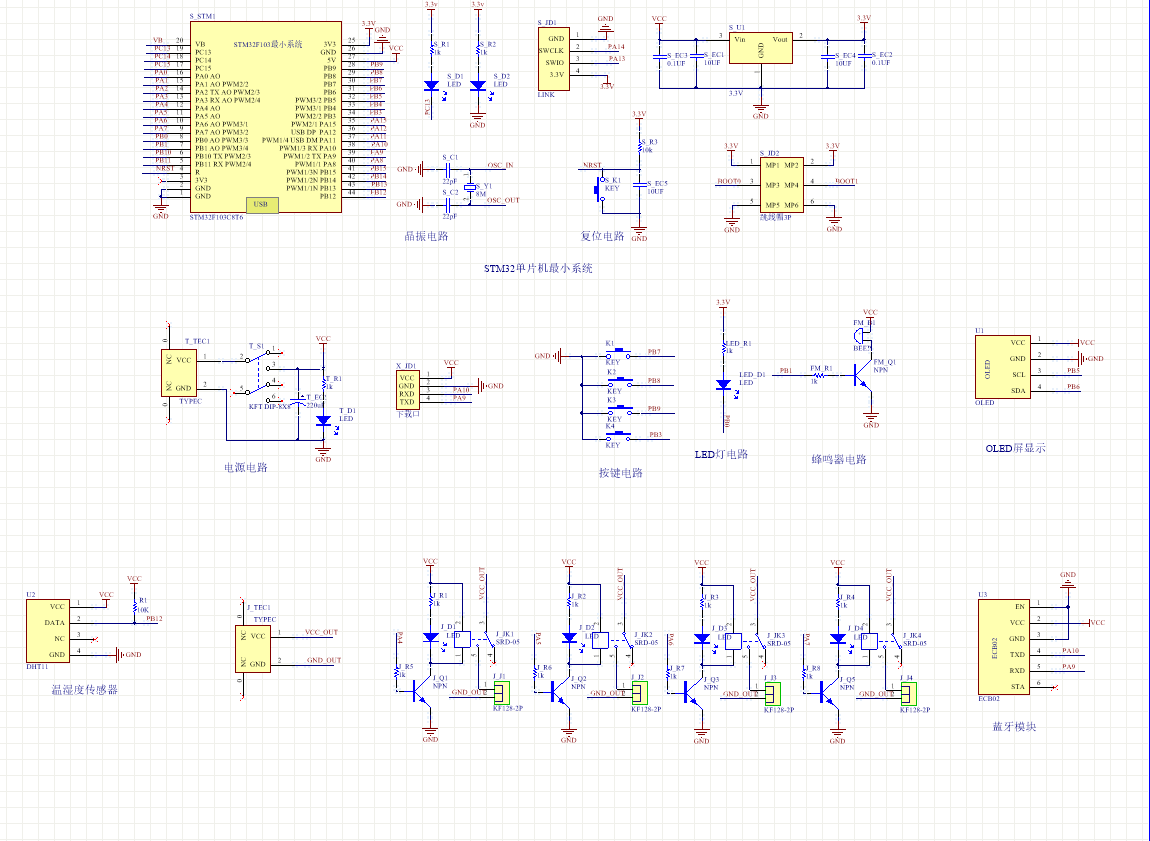Click the STM32单片机最小系统 title text
Viewport: 1150px width, 841px height.
538,268
